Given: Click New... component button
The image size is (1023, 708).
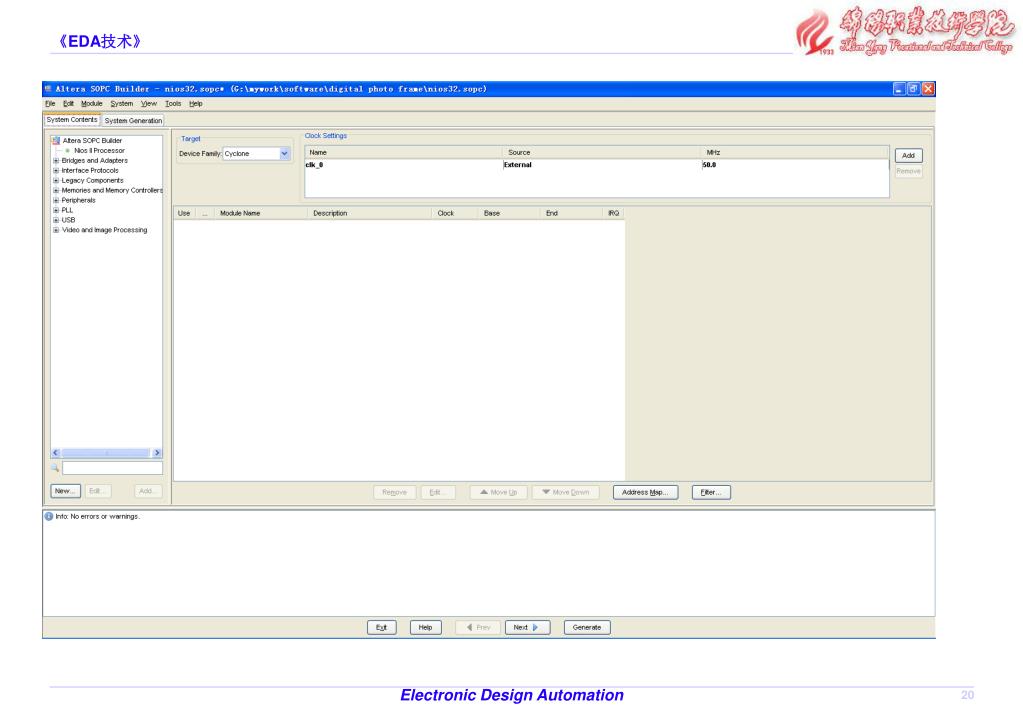Looking at the screenshot, I should [65, 491].
